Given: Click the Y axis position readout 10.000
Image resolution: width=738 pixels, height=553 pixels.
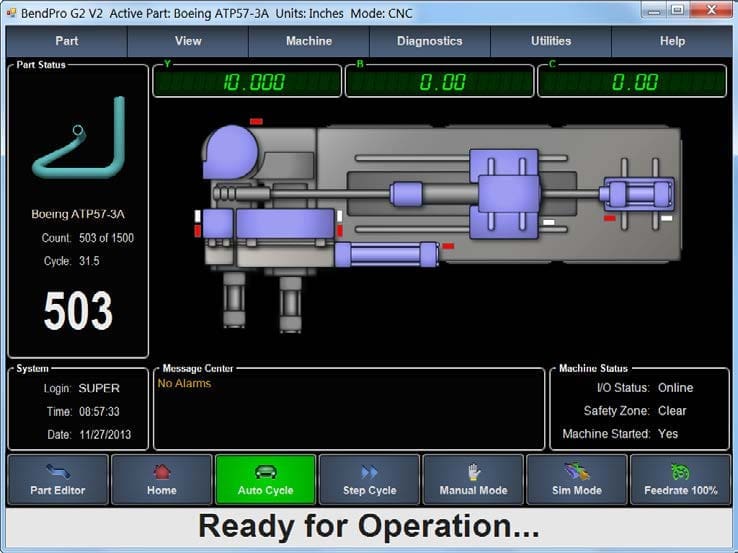Looking at the screenshot, I should tap(247, 82).
